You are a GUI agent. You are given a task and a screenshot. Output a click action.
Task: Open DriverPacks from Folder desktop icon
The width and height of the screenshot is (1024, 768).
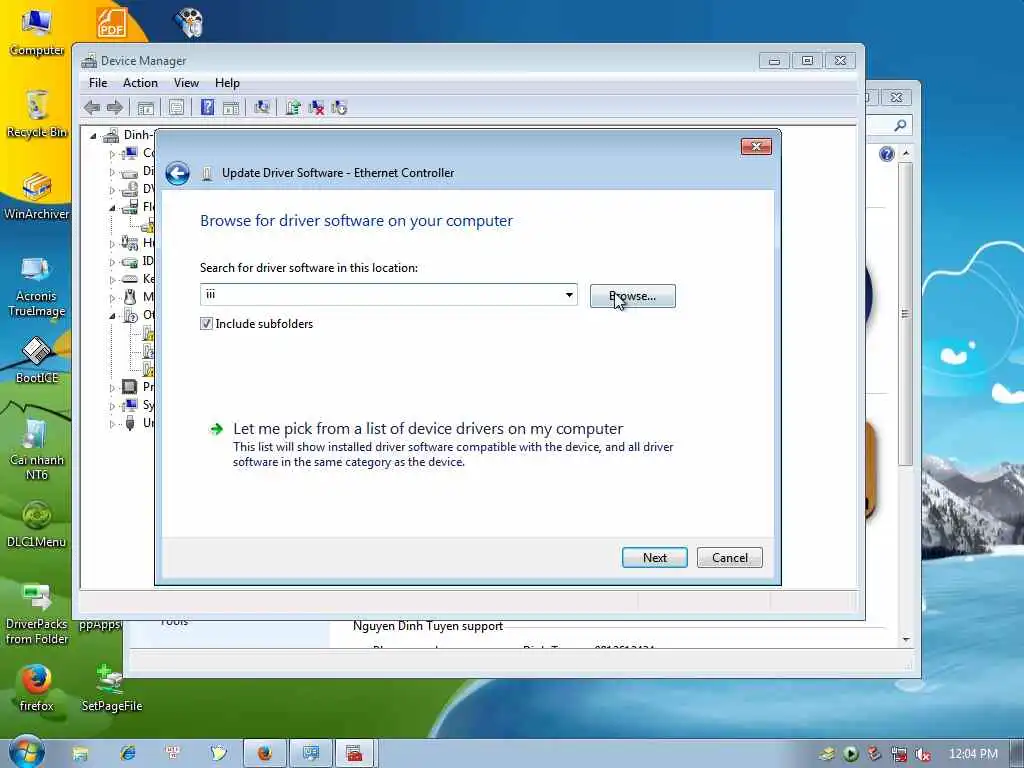point(37,614)
